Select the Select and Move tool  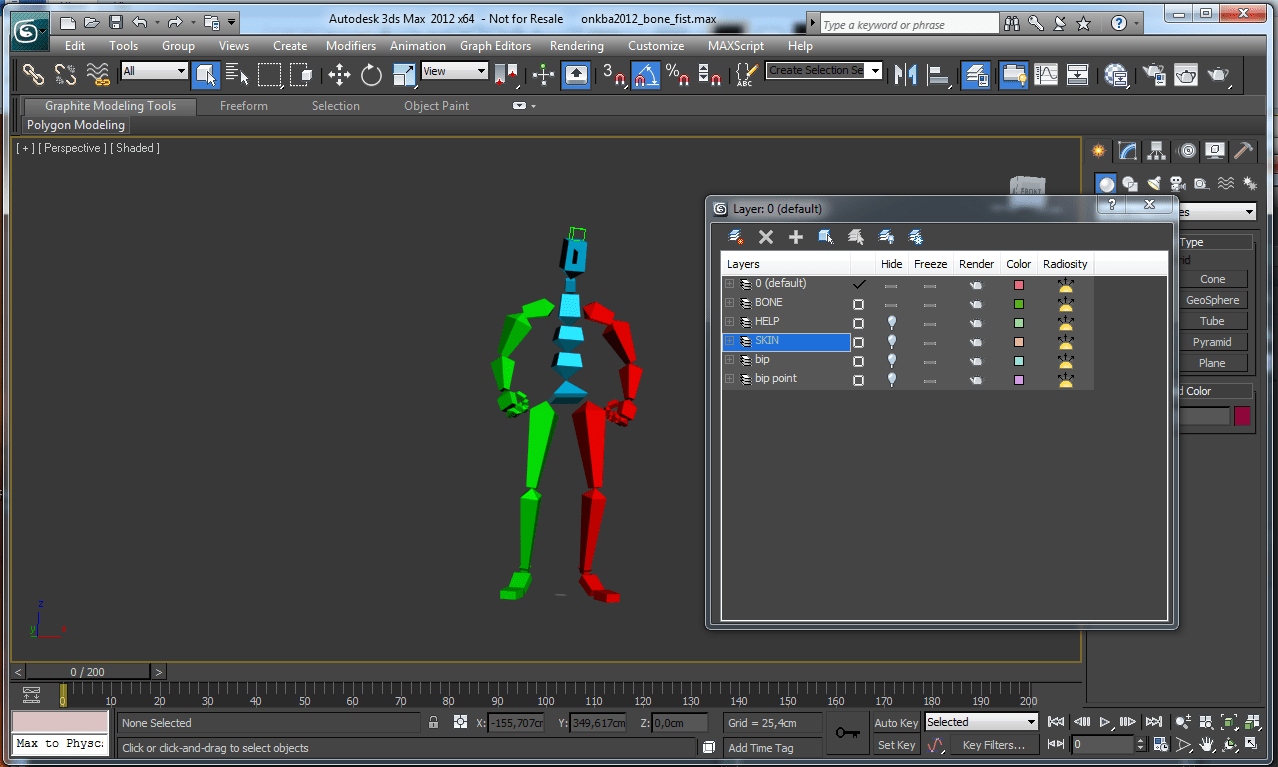(339, 75)
